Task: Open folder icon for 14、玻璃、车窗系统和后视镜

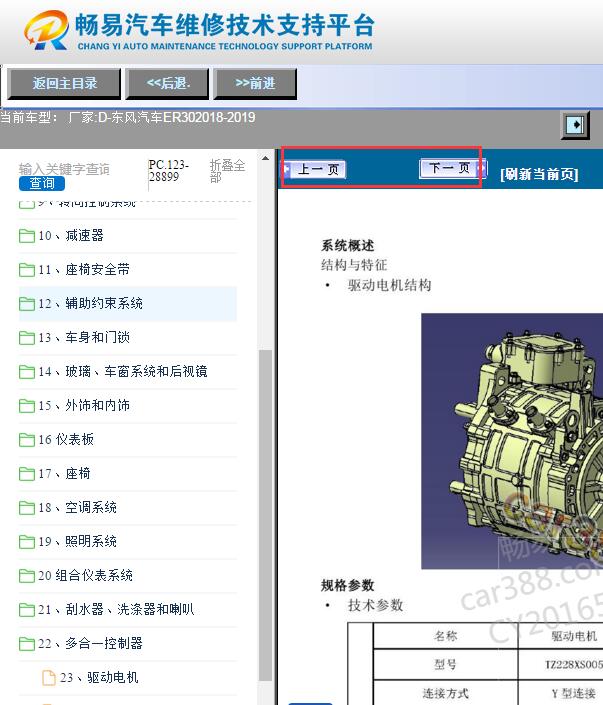Action: pyautogui.click(x=27, y=372)
